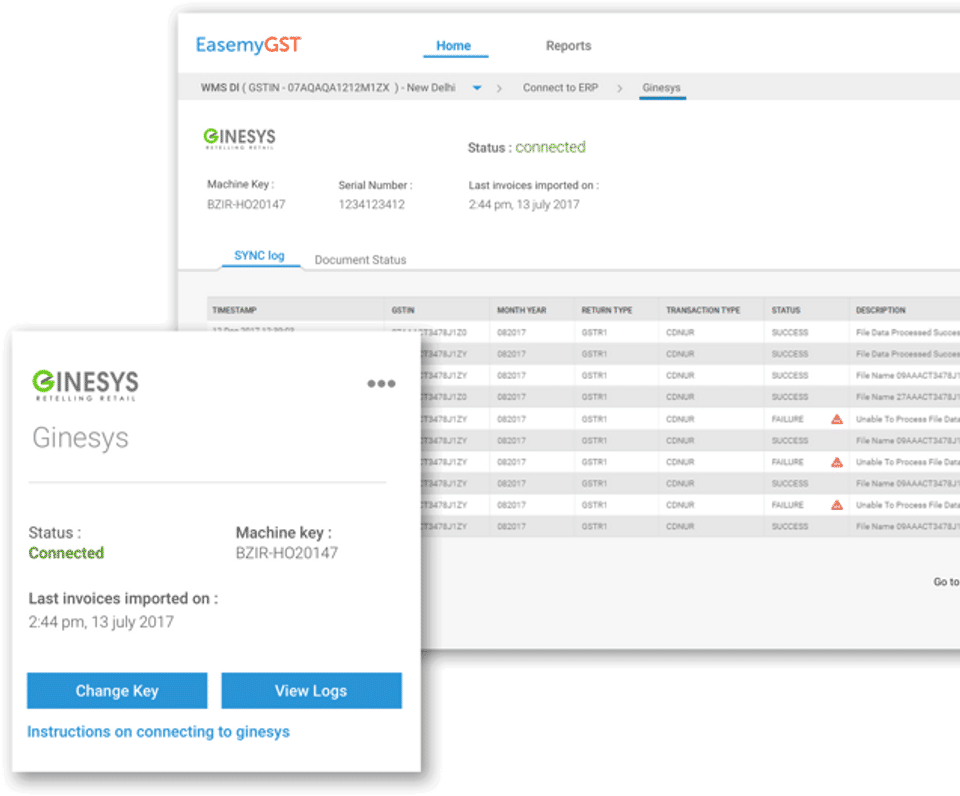Select machine key BZIR-HO20147 on the card
Image resolution: width=960 pixels, height=796 pixels.
pyautogui.click(x=287, y=553)
